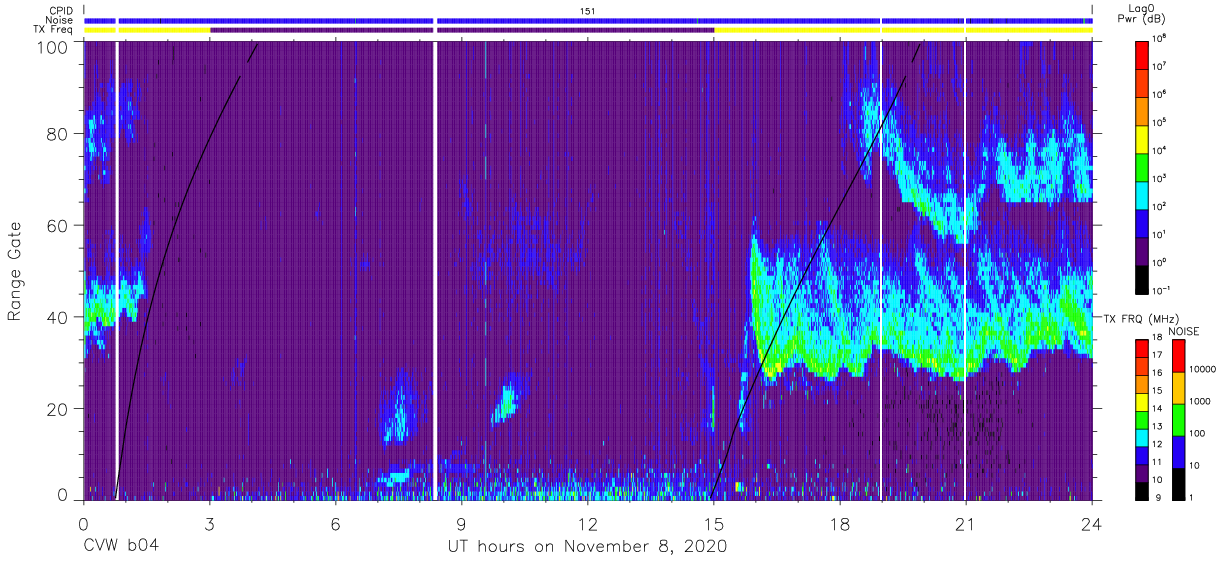
Task: Click the NOISE colorbar title
Action: (1184, 331)
